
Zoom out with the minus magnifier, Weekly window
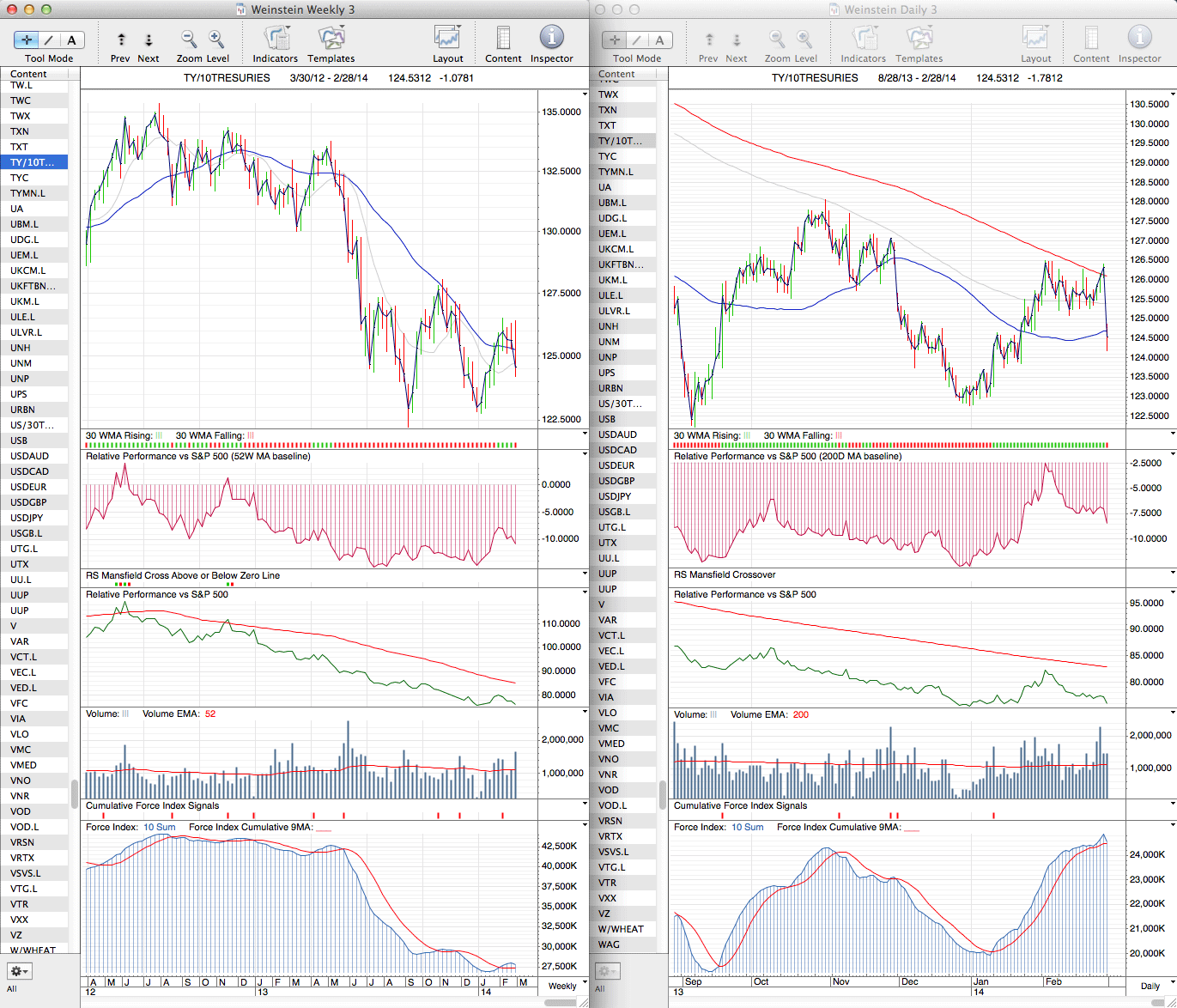tap(188, 39)
